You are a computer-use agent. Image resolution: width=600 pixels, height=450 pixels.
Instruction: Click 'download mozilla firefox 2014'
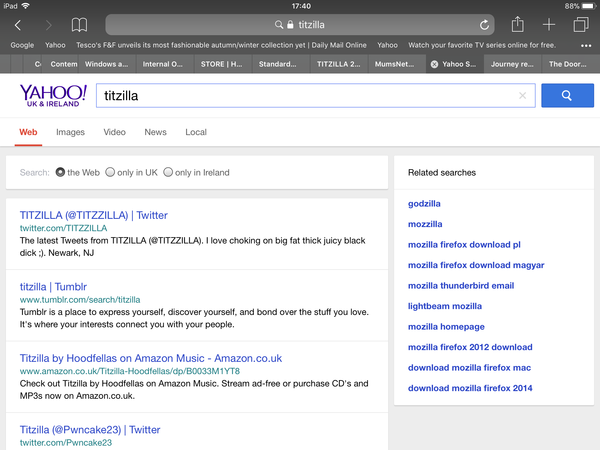pyautogui.click(x=470, y=388)
